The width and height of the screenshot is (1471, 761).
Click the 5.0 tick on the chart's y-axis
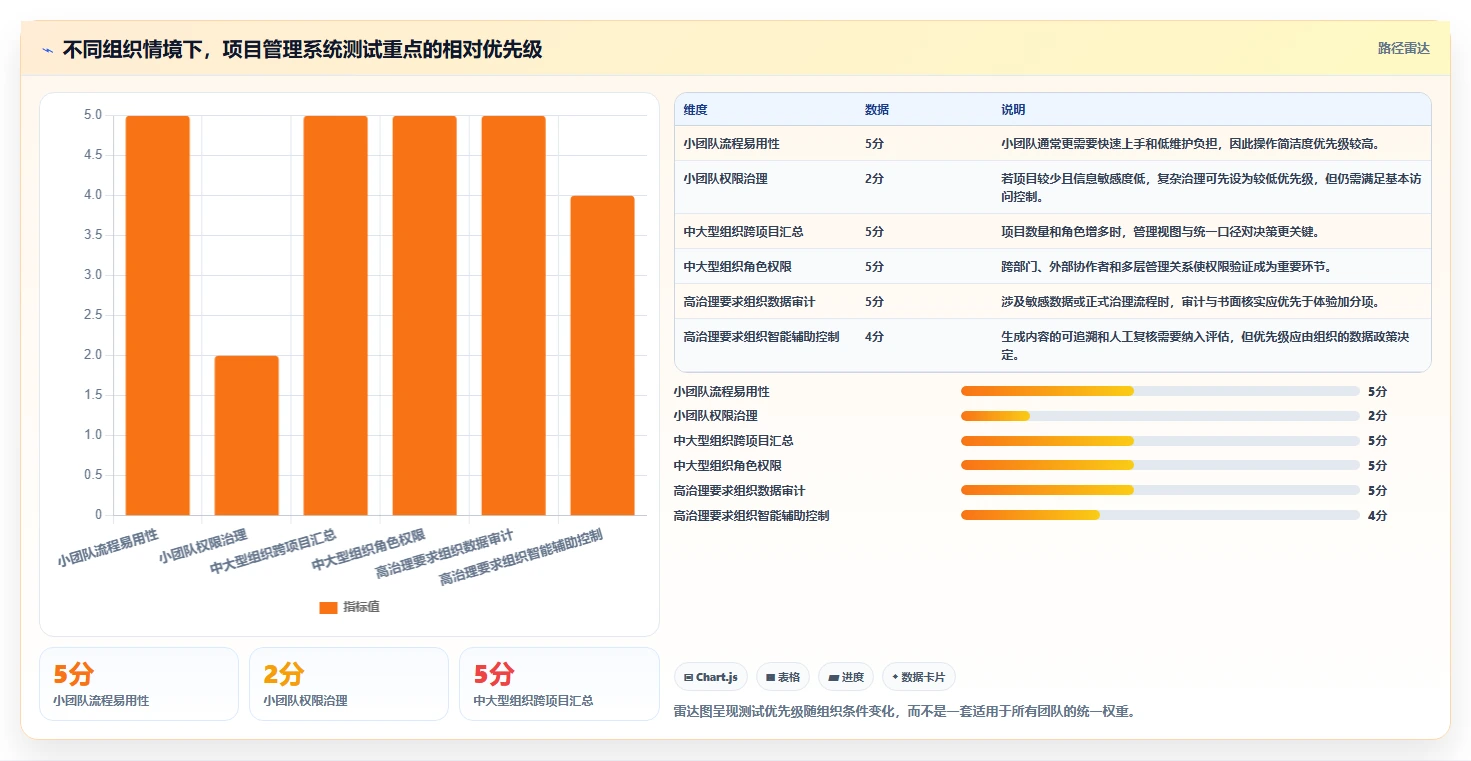[93, 115]
